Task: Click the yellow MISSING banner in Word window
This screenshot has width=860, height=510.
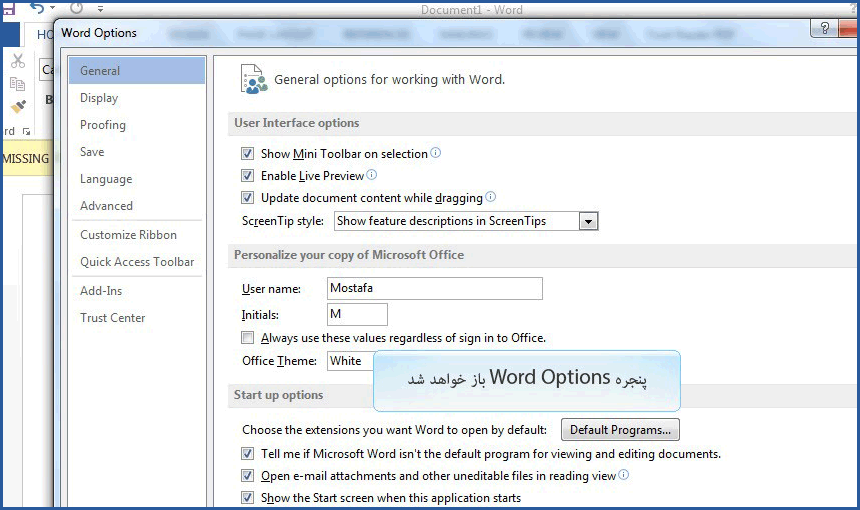Action: pos(27,158)
